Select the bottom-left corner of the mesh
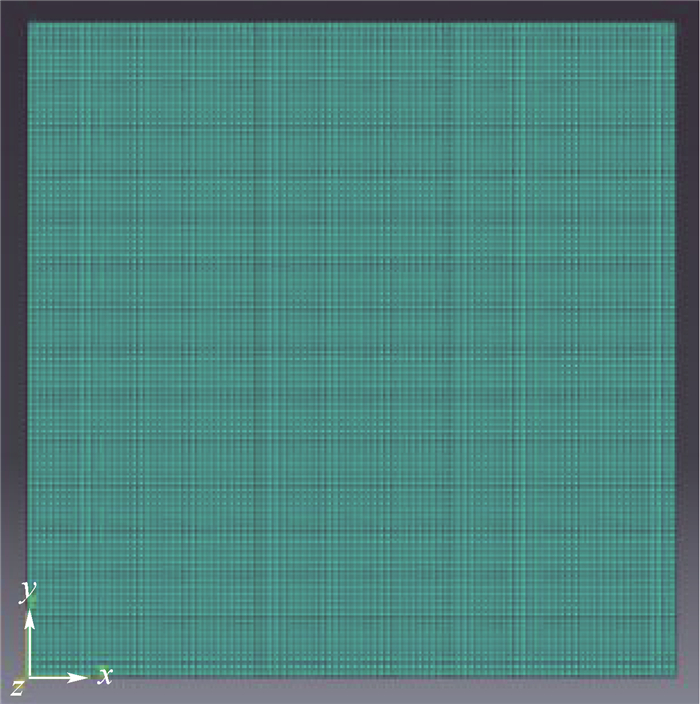Screen dimensions: 700x704 (26, 679)
